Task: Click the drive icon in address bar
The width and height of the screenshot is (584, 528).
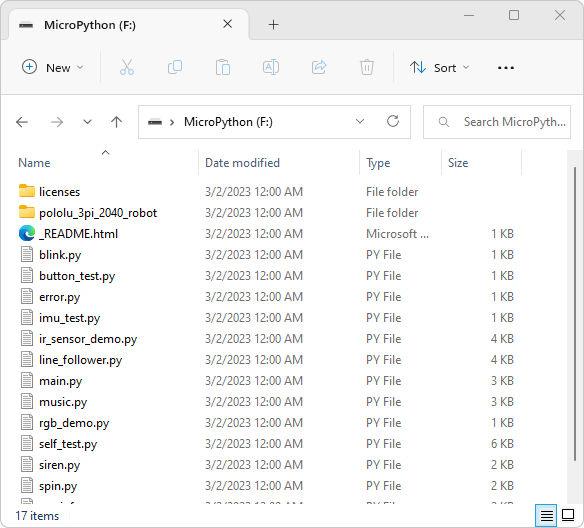Action: [155, 122]
